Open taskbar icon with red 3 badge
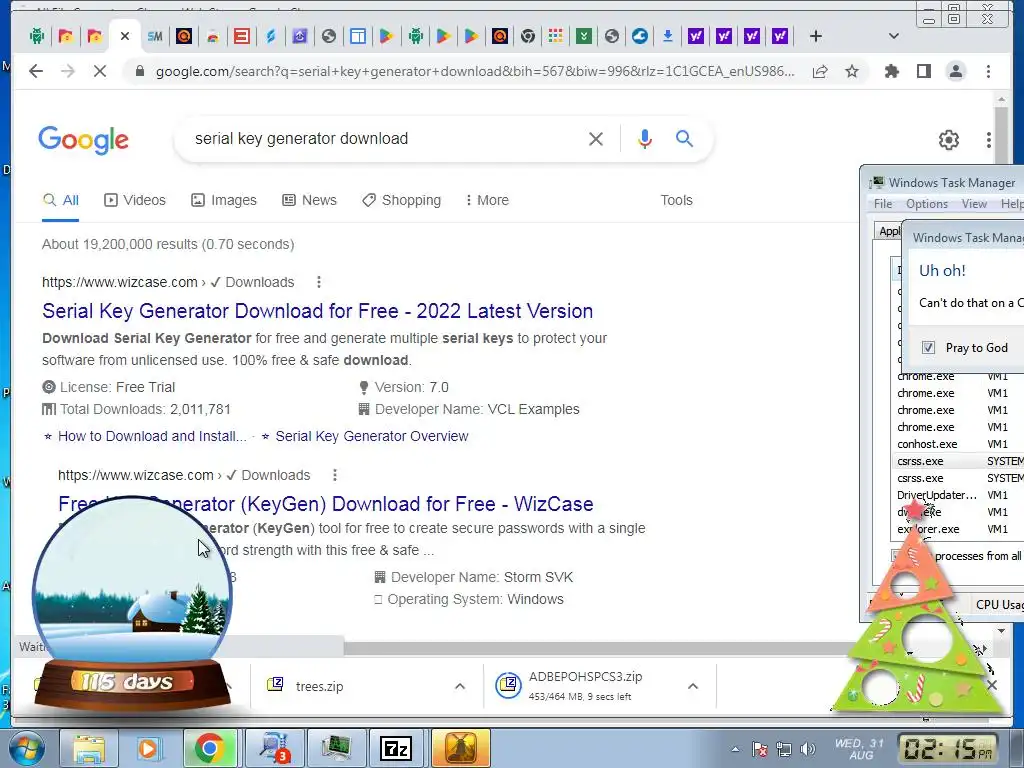This screenshot has height=768, width=1024. [x=274, y=748]
